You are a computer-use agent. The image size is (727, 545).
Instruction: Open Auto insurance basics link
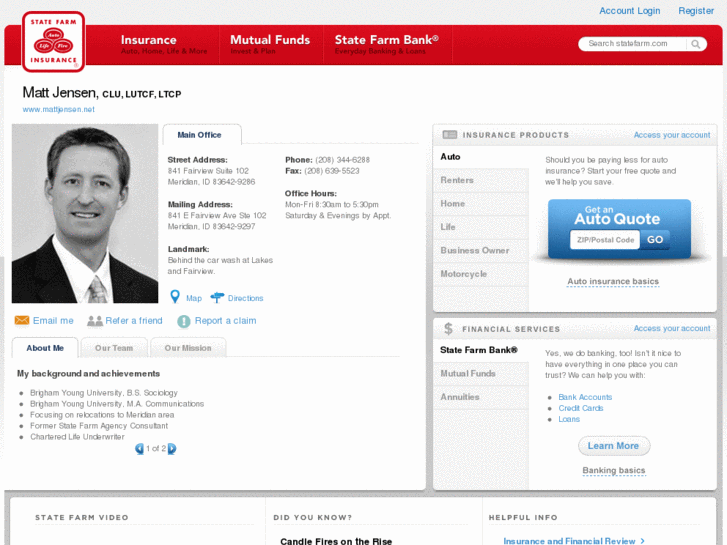(613, 282)
